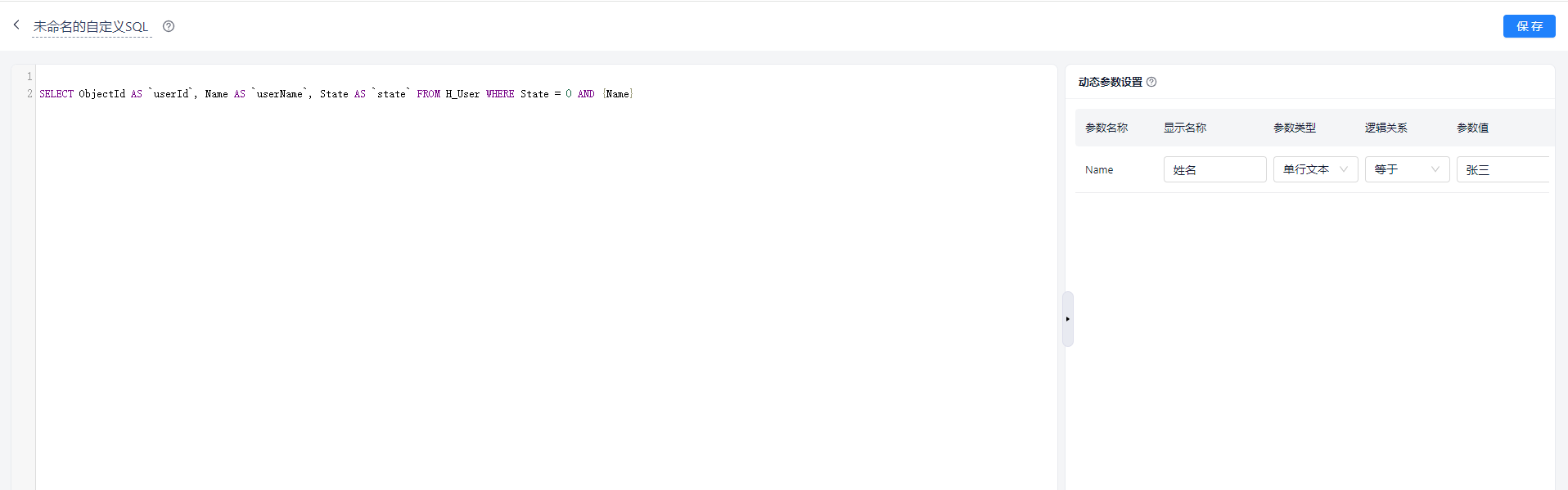1568x490 pixels.
Task: Click the 参数名称 column header
Action: pos(1106,128)
